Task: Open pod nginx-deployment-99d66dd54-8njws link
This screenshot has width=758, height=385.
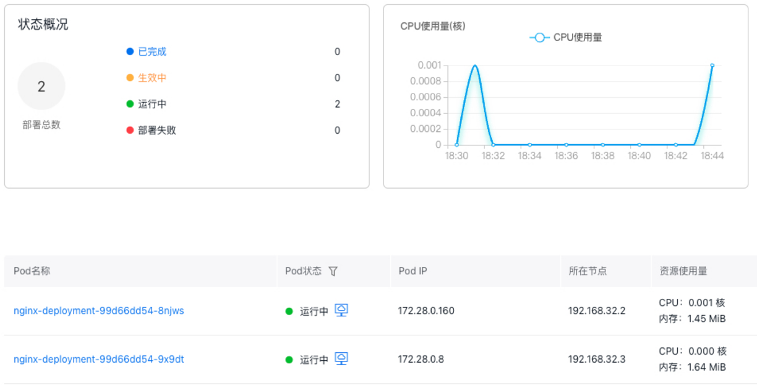Action: [x=99, y=311]
